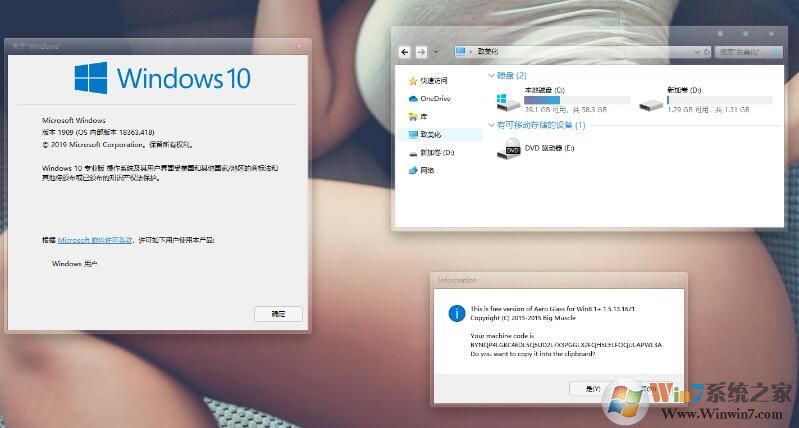799x428 pixels.
Task: Select the DVD 驱动器 (E:) icon
Action: pos(508,148)
